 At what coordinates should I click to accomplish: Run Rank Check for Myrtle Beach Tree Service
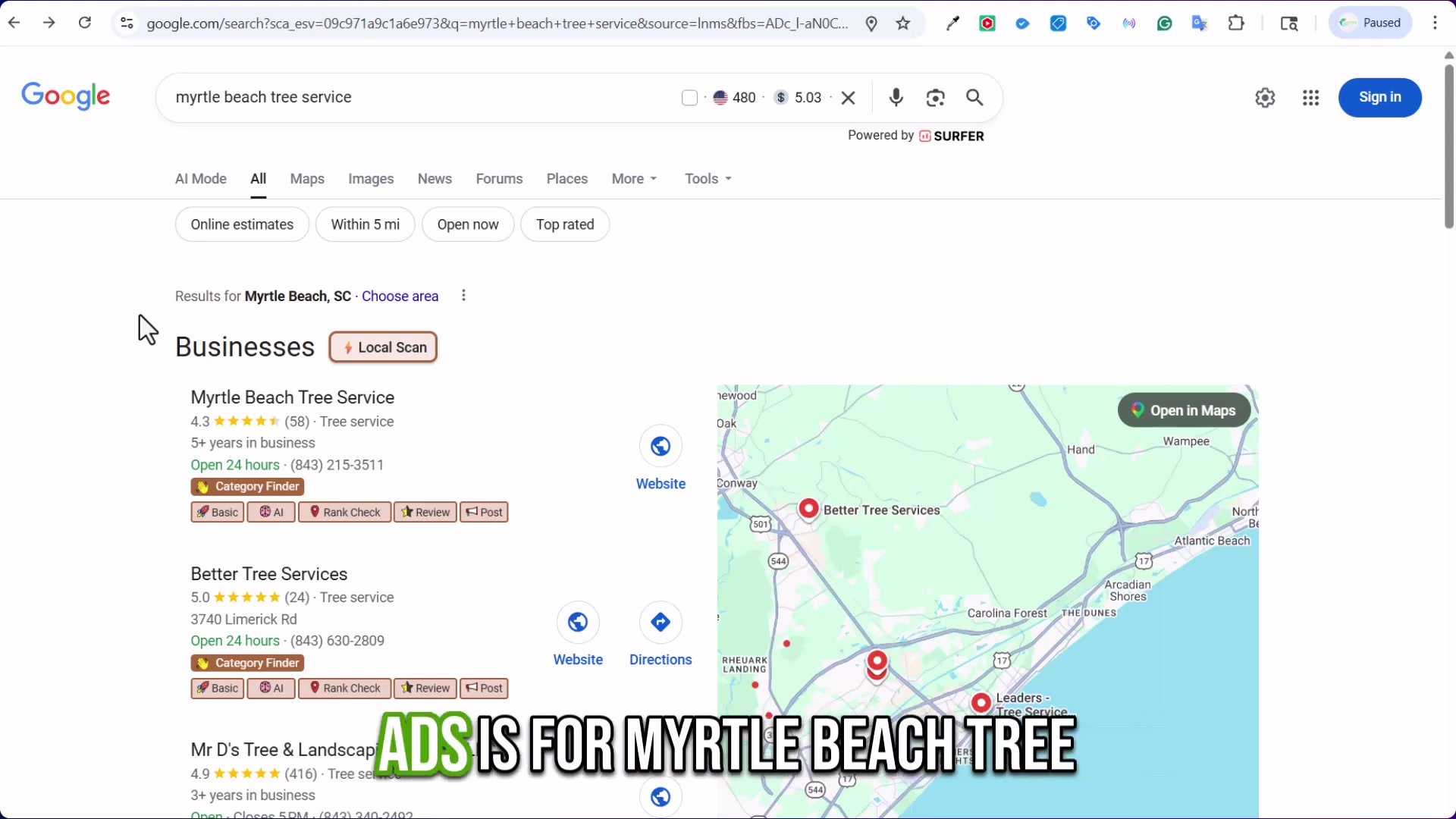pos(345,513)
